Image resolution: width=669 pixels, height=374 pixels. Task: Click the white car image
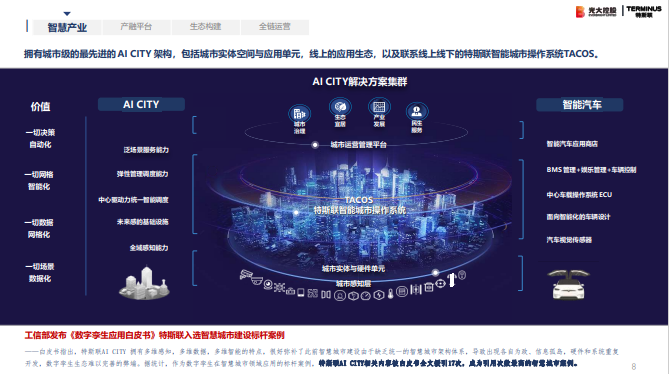tap(569, 284)
